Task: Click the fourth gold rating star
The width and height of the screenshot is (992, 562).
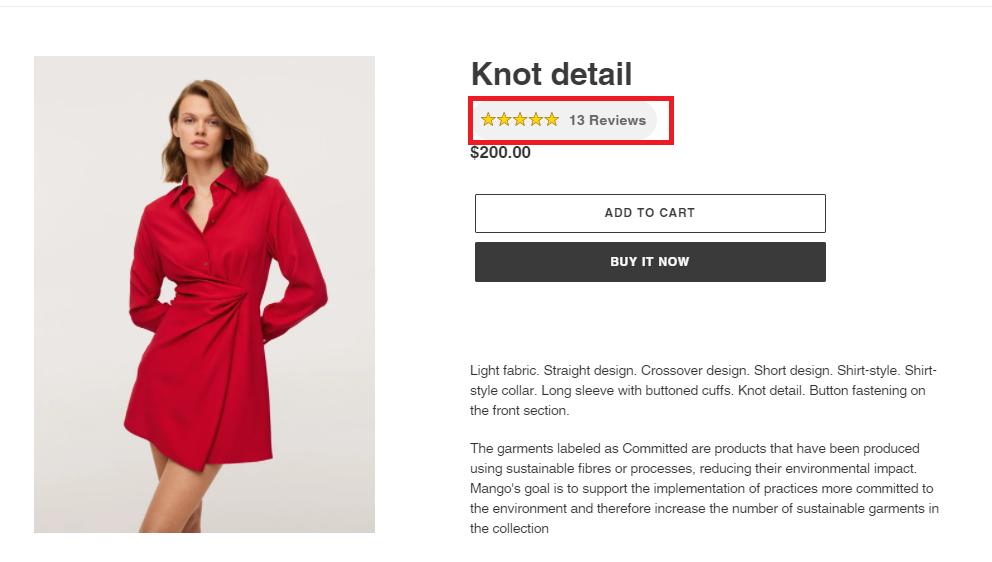Action: point(536,120)
